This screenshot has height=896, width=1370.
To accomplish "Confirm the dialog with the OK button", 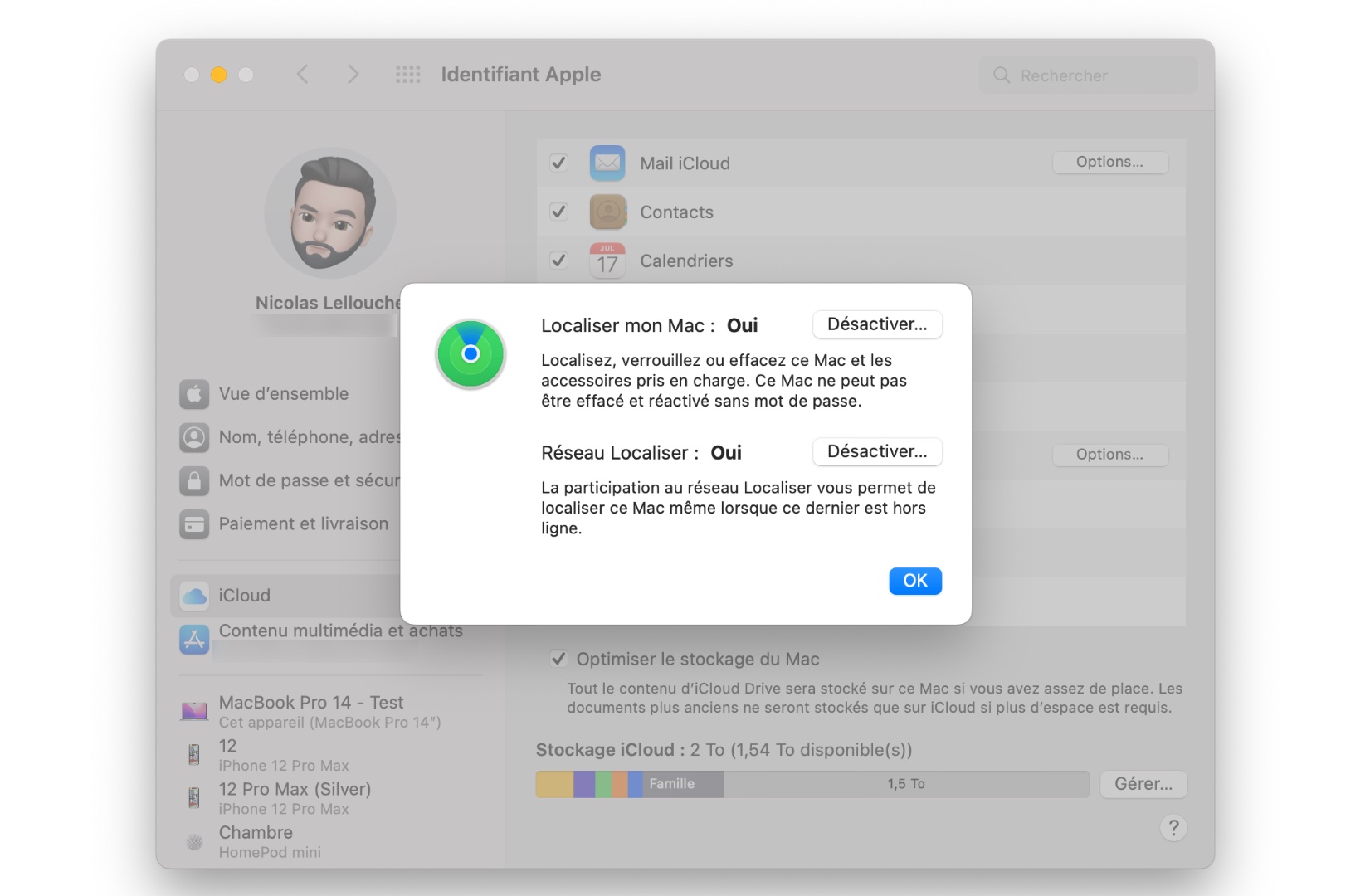I will click(915, 581).
